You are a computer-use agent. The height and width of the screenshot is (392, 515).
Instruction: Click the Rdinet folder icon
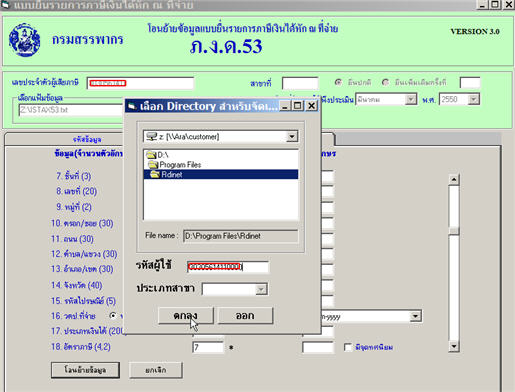(155, 174)
